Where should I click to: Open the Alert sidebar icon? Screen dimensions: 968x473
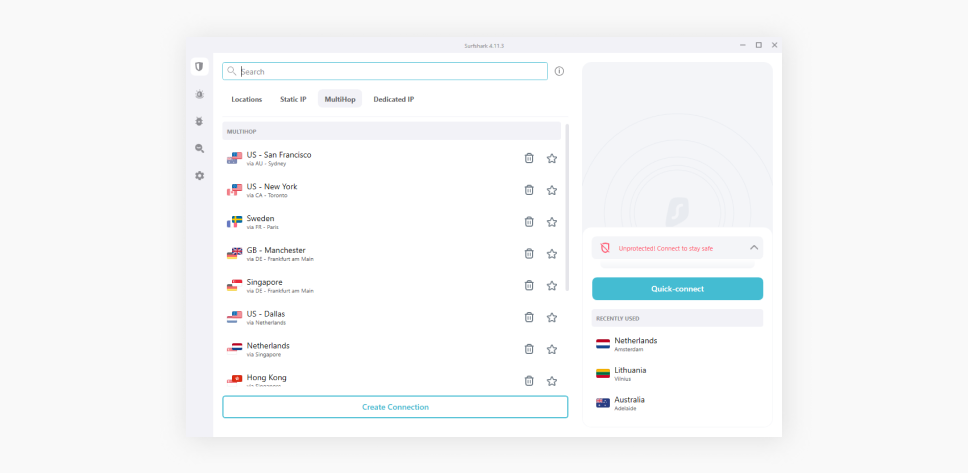(x=199, y=94)
